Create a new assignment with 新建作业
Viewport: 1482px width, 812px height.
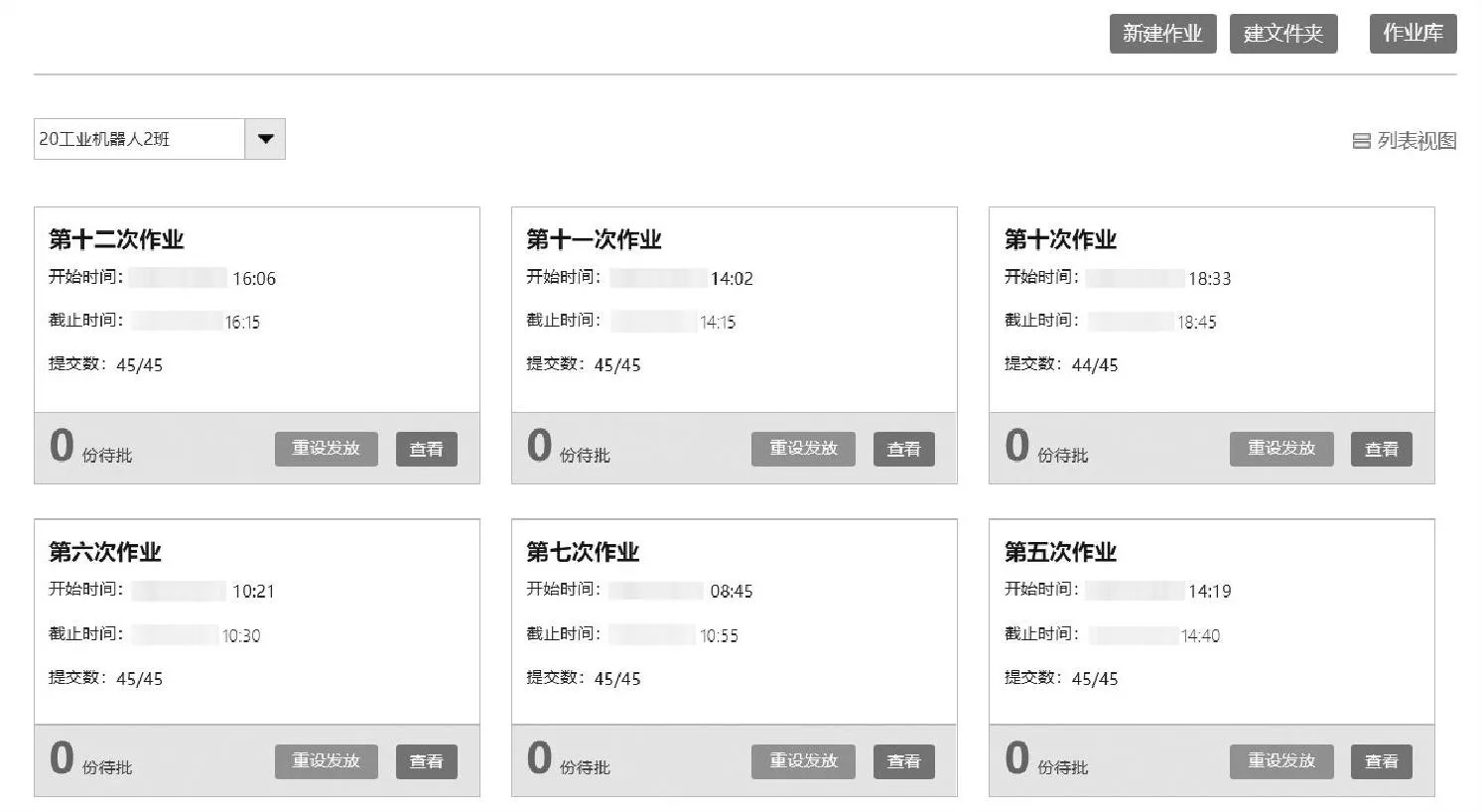click(x=1162, y=34)
